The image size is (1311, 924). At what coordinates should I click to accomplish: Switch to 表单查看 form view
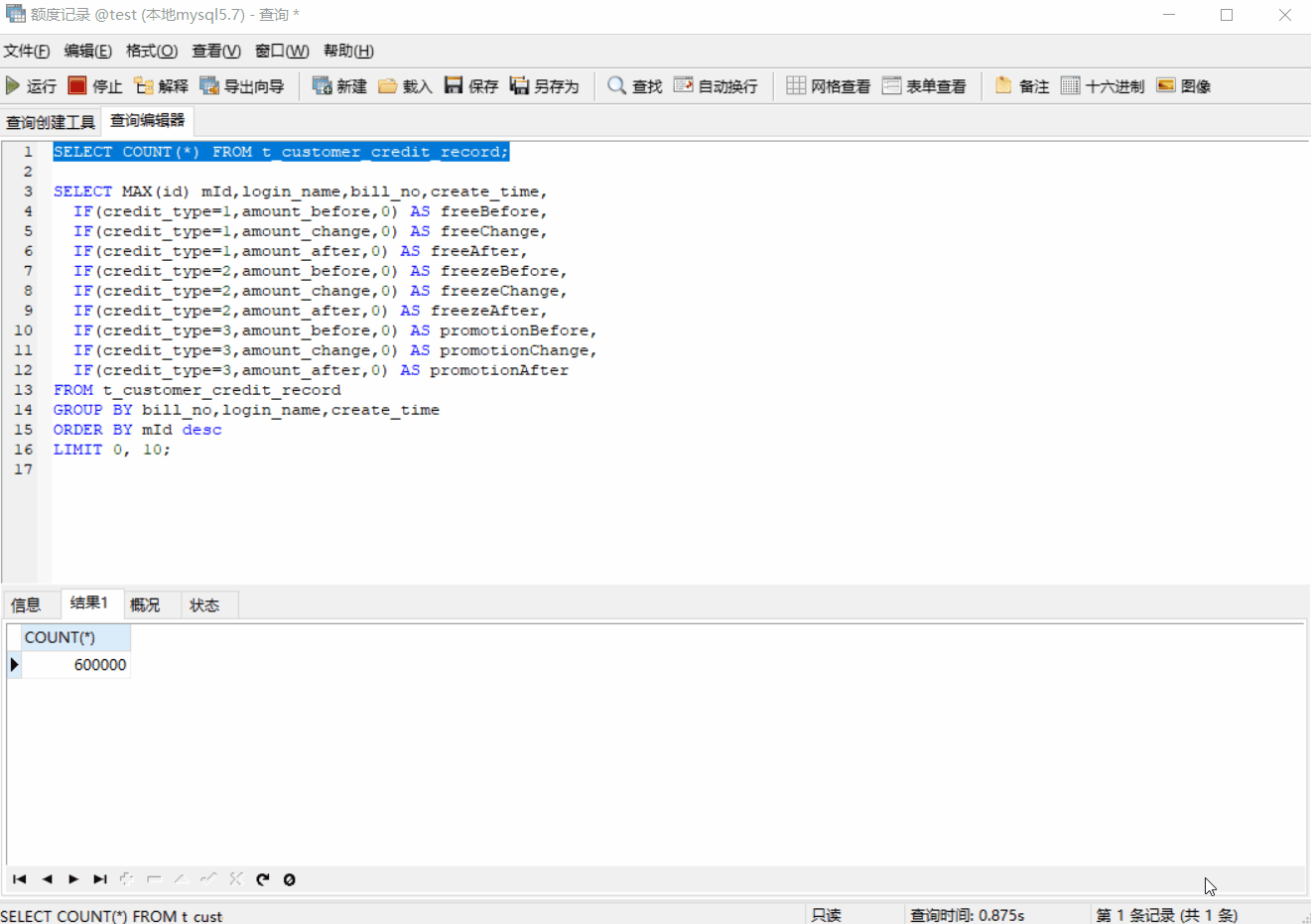pyautogui.click(x=924, y=86)
